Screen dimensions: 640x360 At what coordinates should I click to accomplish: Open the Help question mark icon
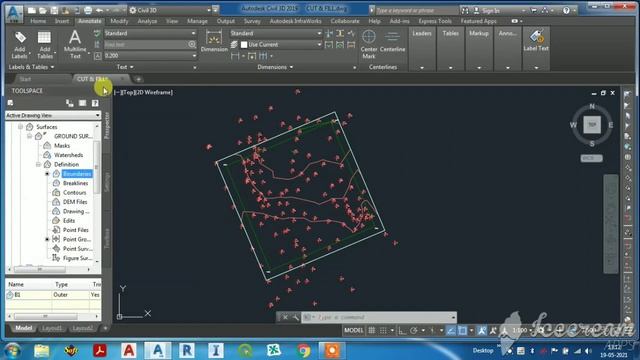[566, 10]
